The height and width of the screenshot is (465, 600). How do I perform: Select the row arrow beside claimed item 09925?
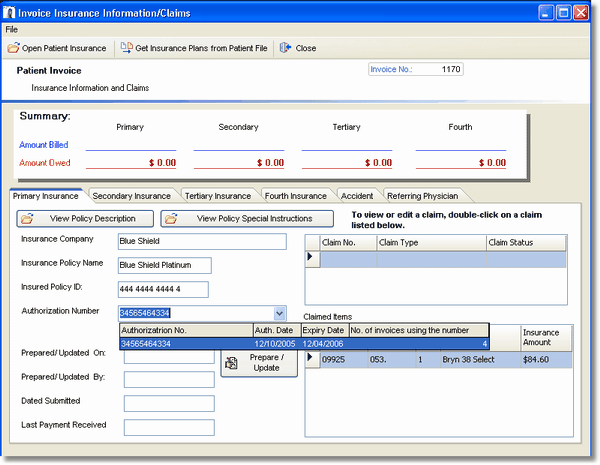click(x=312, y=359)
